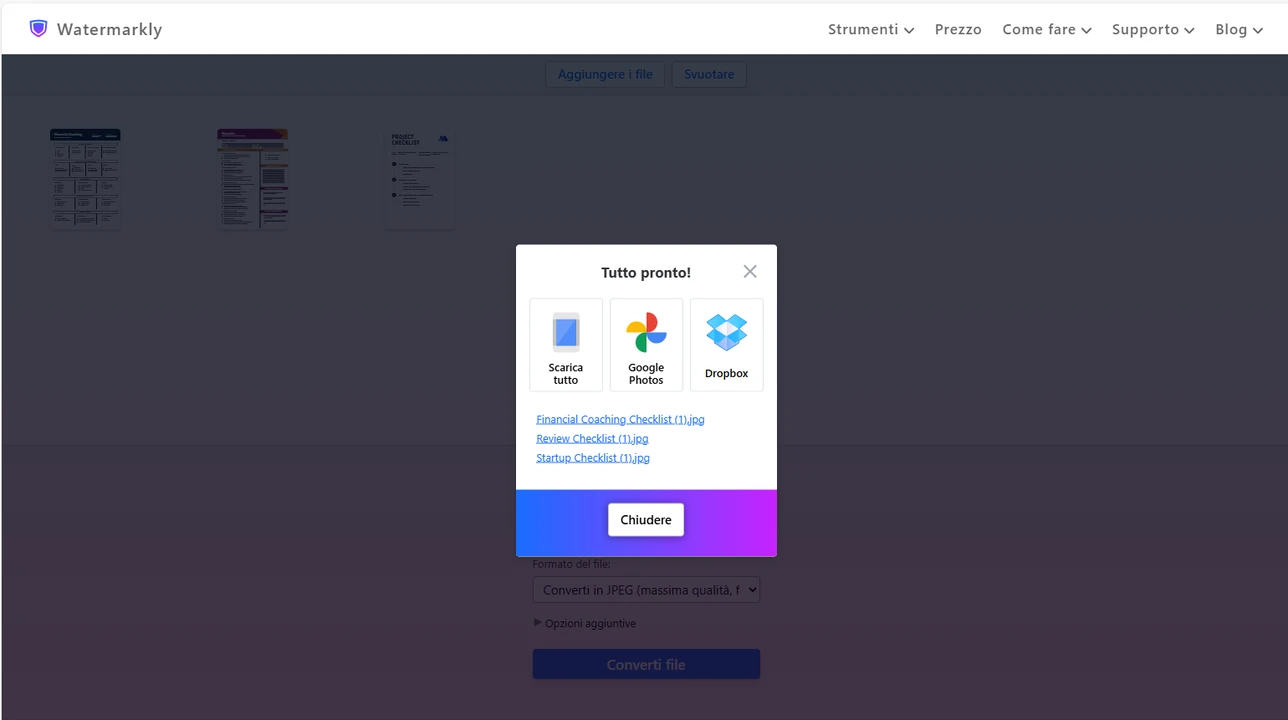This screenshot has height=720, width=1288.
Task: Click the Chiudere button
Action: click(646, 520)
